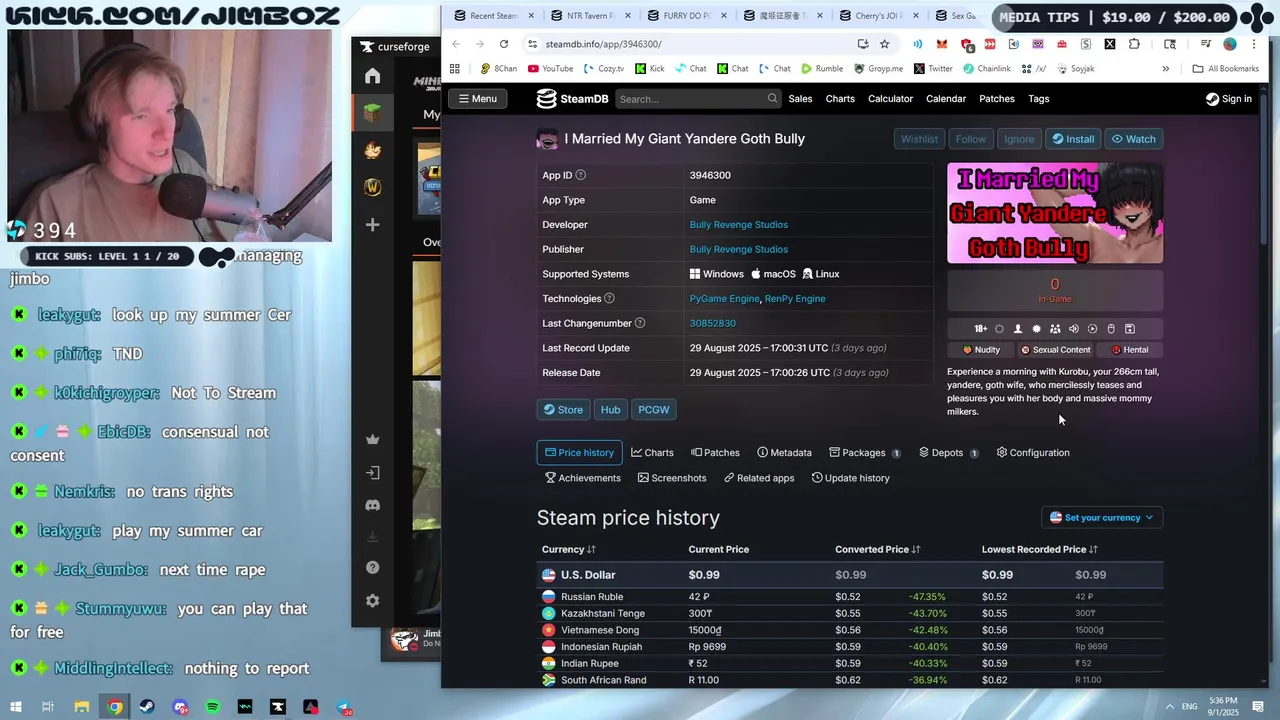The width and height of the screenshot is (1280, 720).
Task: Select the Minecraft block icon in CurseForge
Action: [x=372, y=113]
